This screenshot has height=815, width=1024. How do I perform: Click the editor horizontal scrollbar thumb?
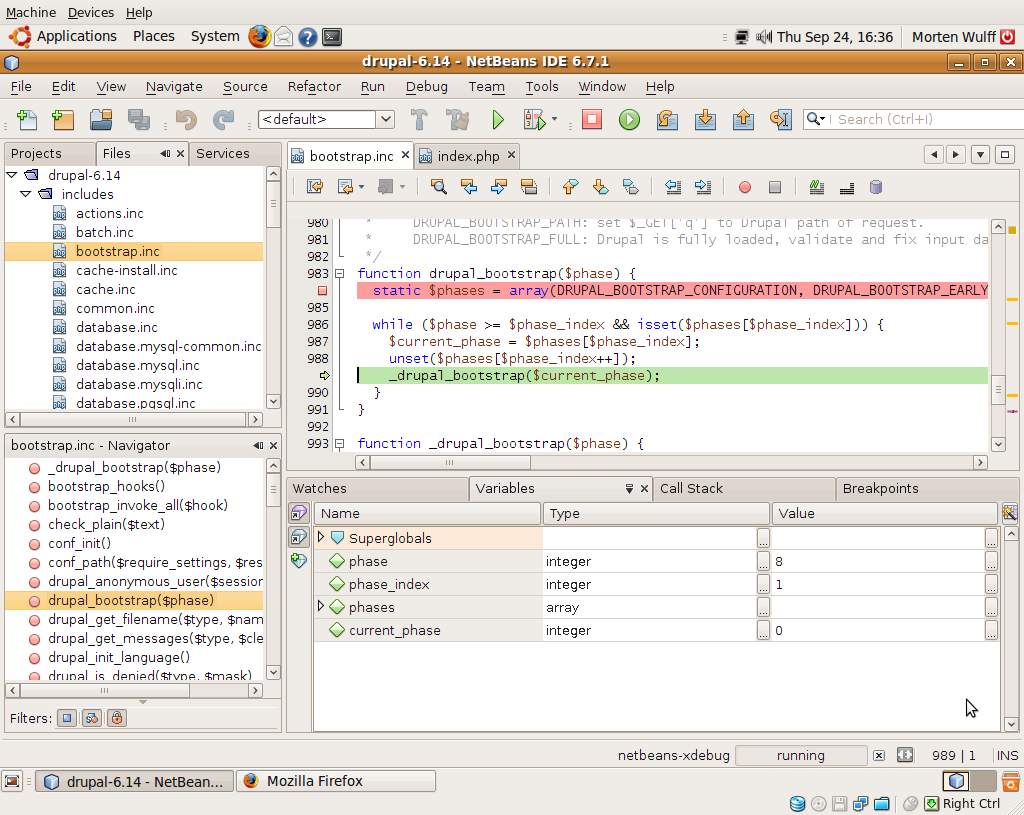pyautogui.click(x=450, y=462)
